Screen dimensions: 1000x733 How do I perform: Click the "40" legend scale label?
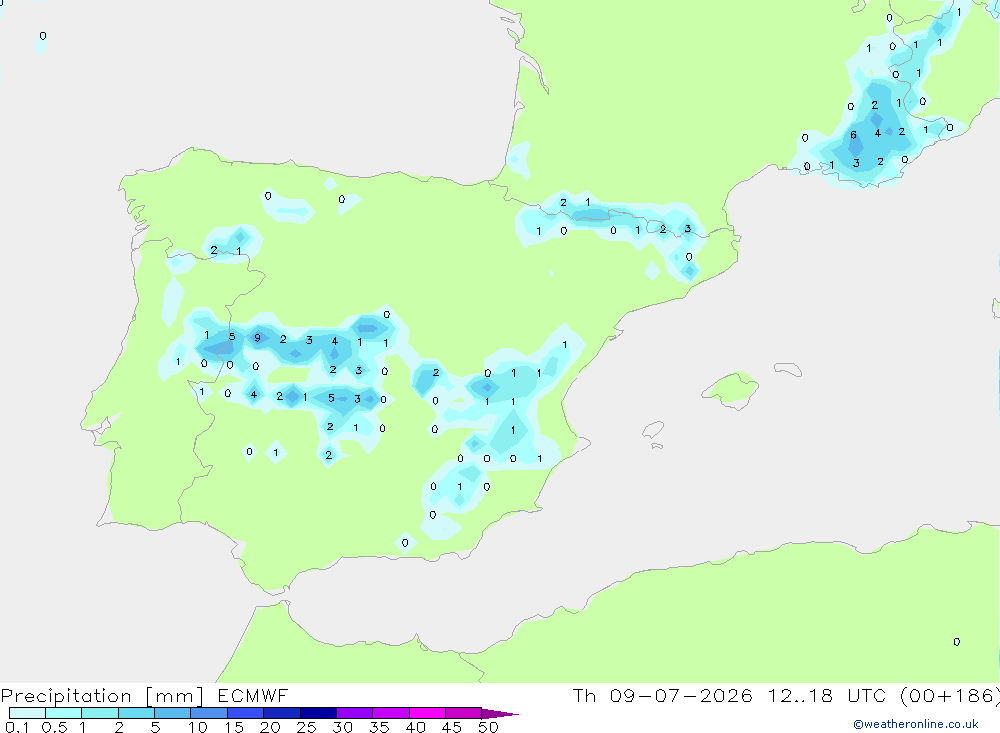tap(416, 727)
